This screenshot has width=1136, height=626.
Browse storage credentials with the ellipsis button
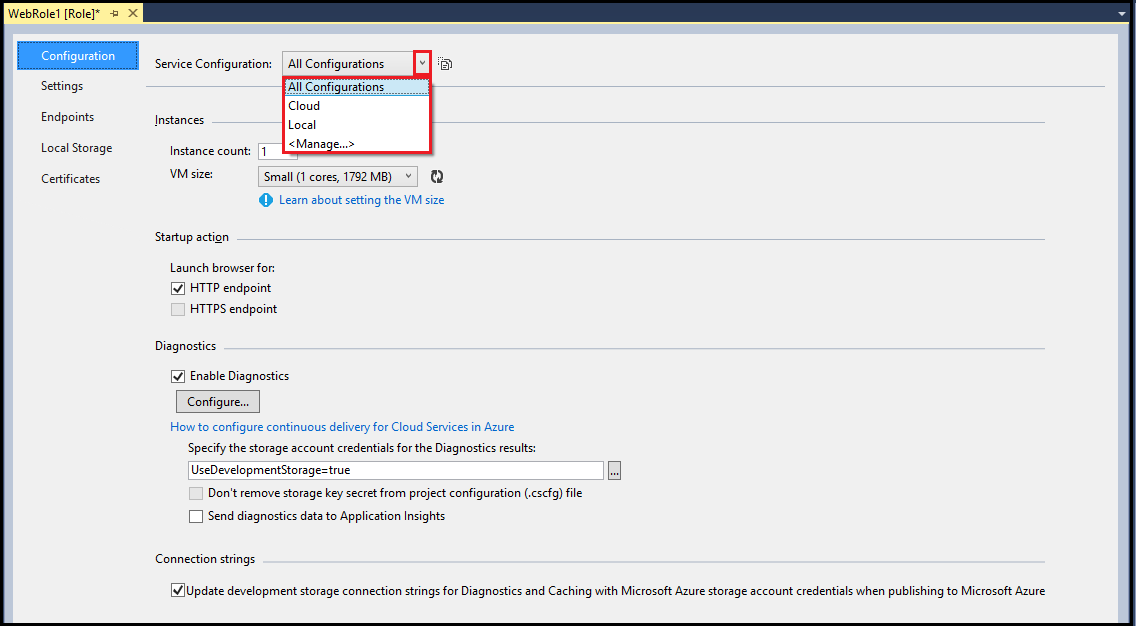pyautogui.click(x=614, y=470)
